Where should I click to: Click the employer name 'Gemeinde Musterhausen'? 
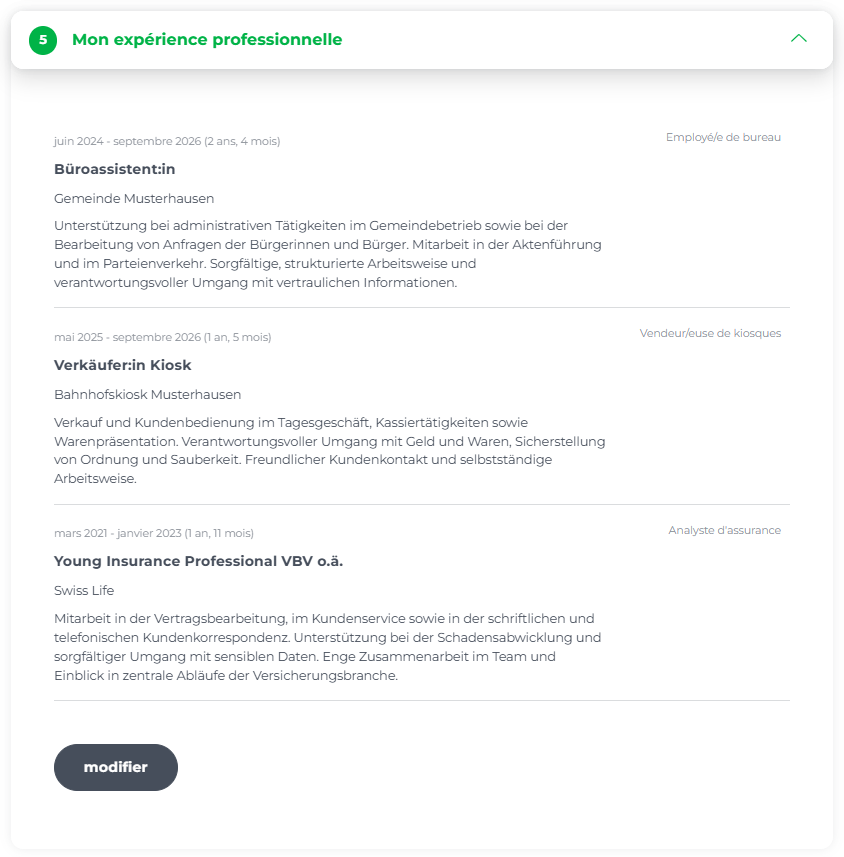[134, 198]
